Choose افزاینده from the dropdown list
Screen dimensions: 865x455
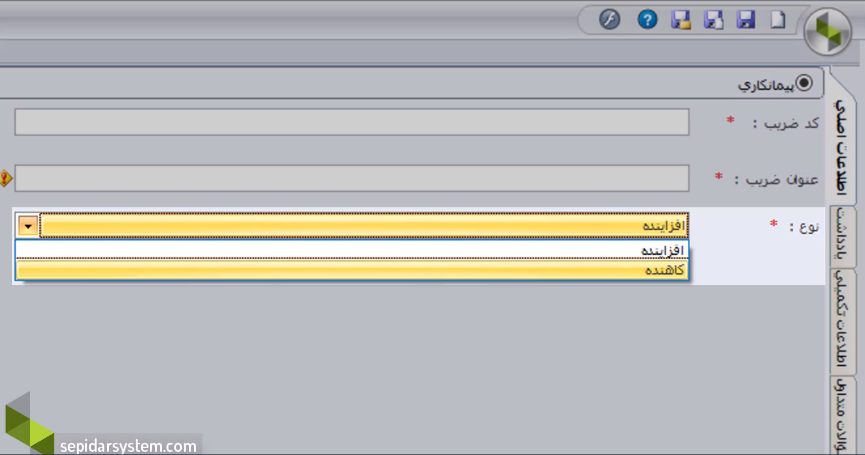click(352, 250)
